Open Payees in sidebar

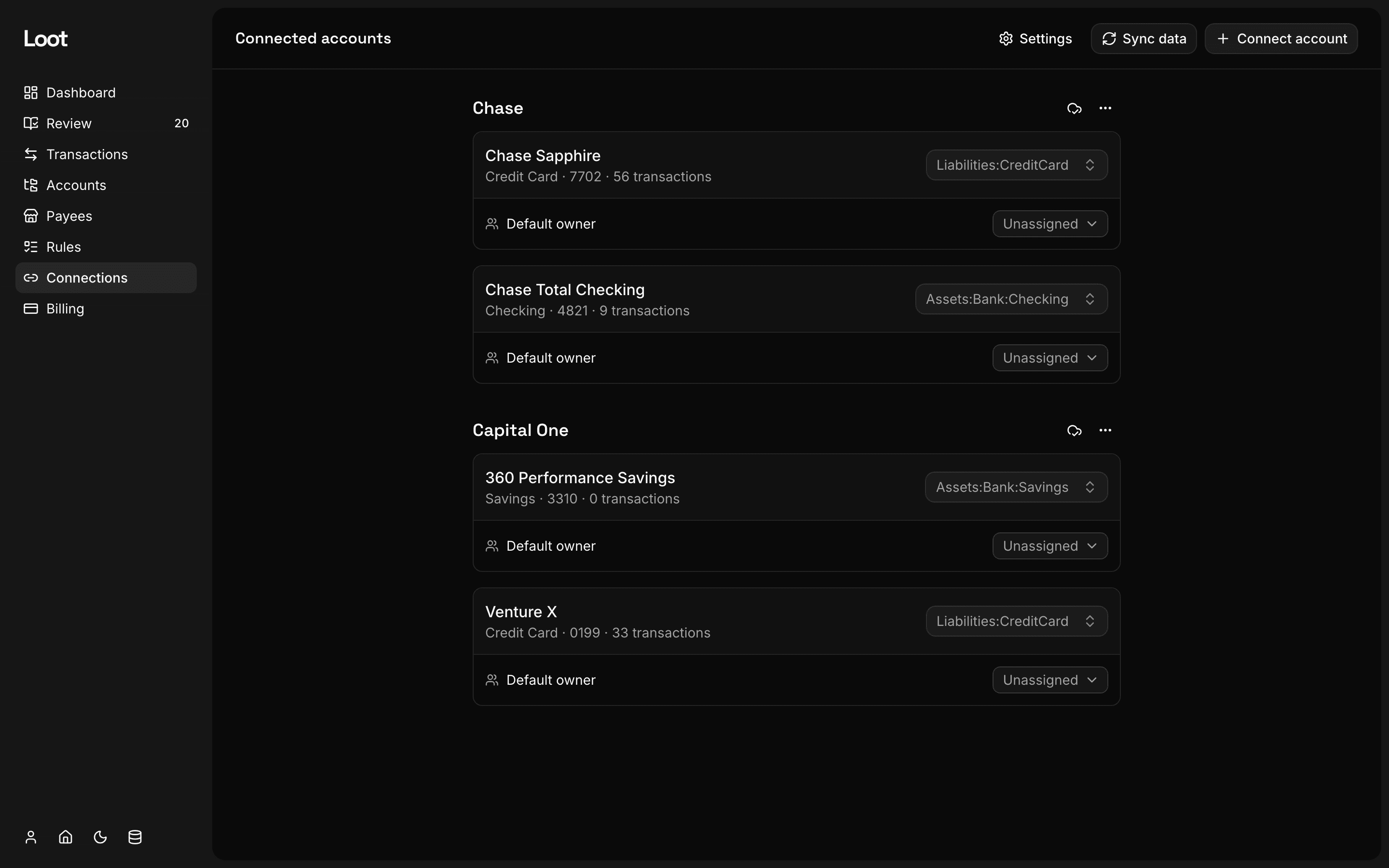coord(106,217)
